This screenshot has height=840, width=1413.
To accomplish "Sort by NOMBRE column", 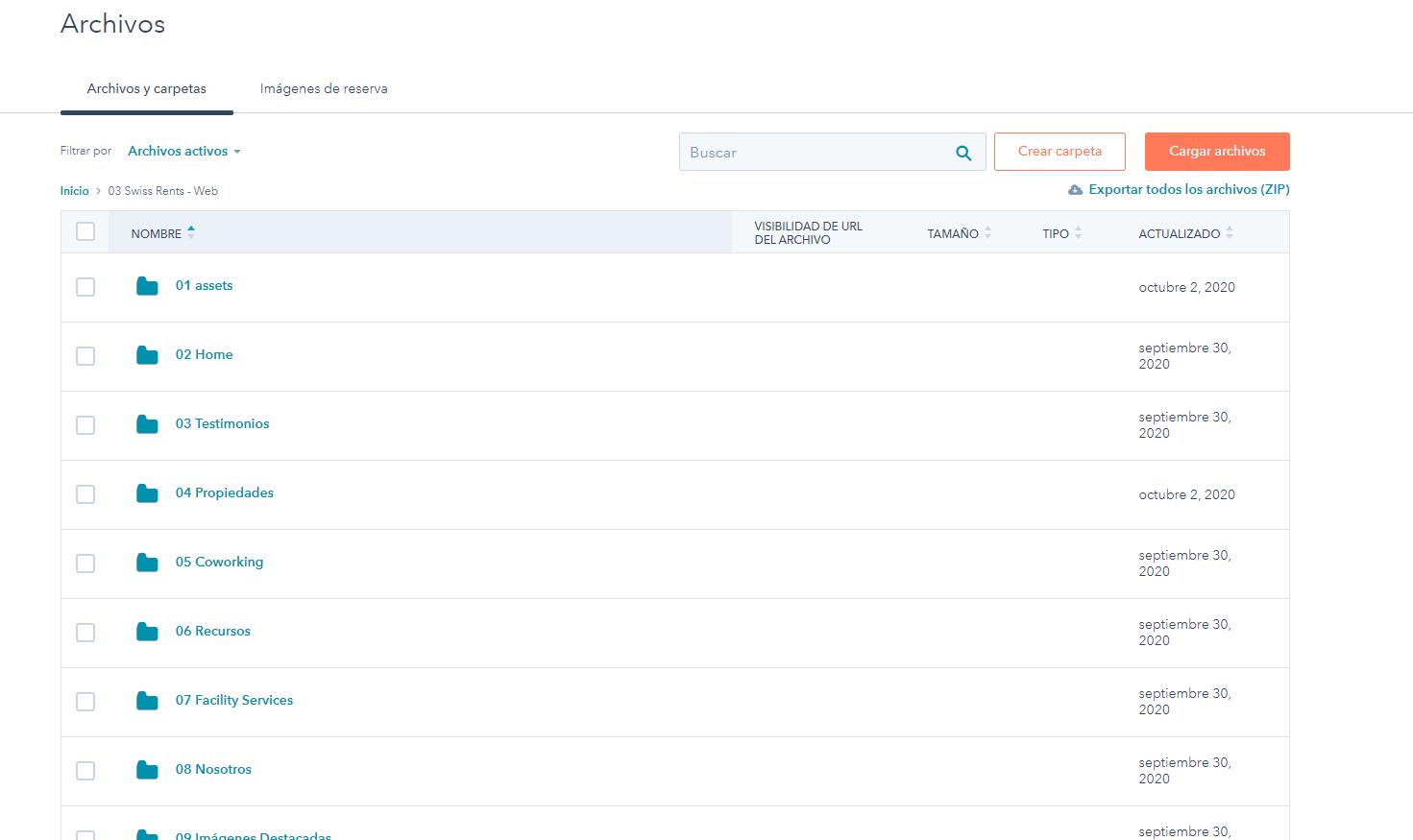I will (162, 233).
